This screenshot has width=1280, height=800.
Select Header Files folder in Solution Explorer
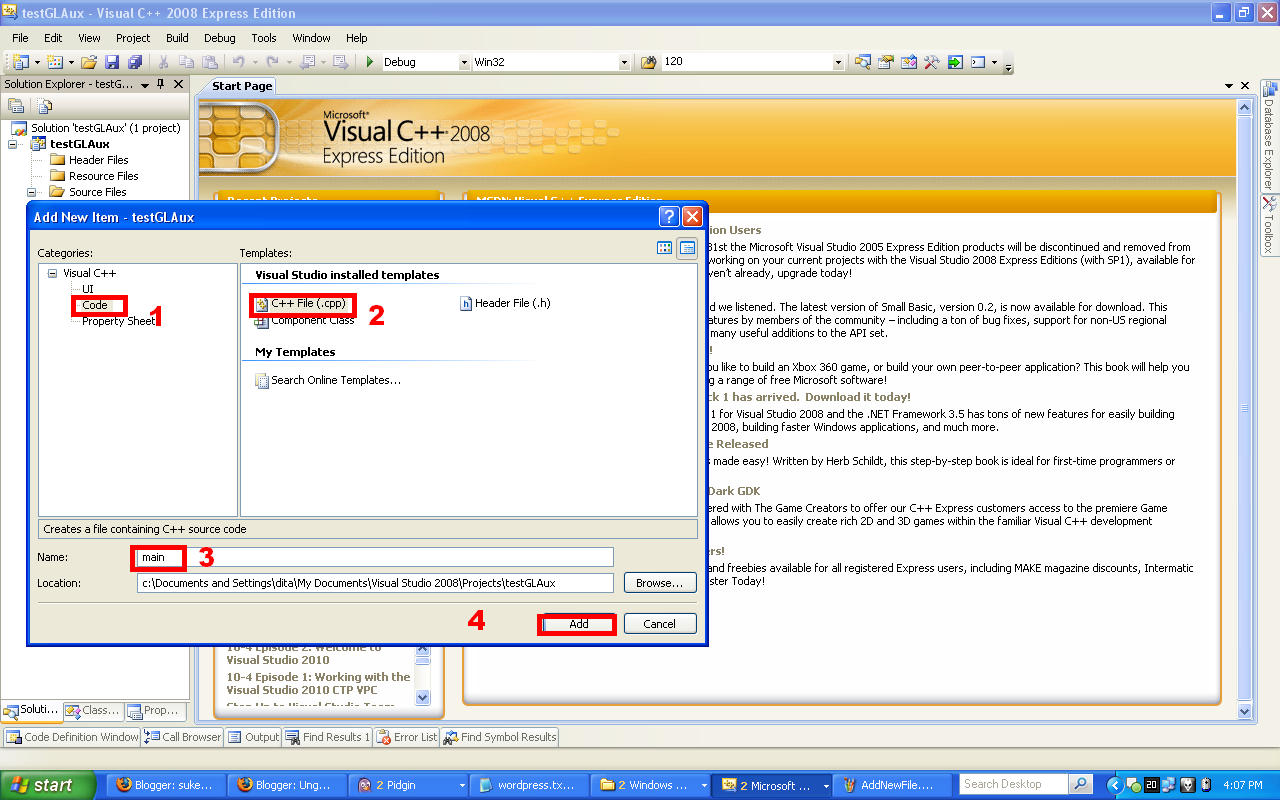coord(98,160)
